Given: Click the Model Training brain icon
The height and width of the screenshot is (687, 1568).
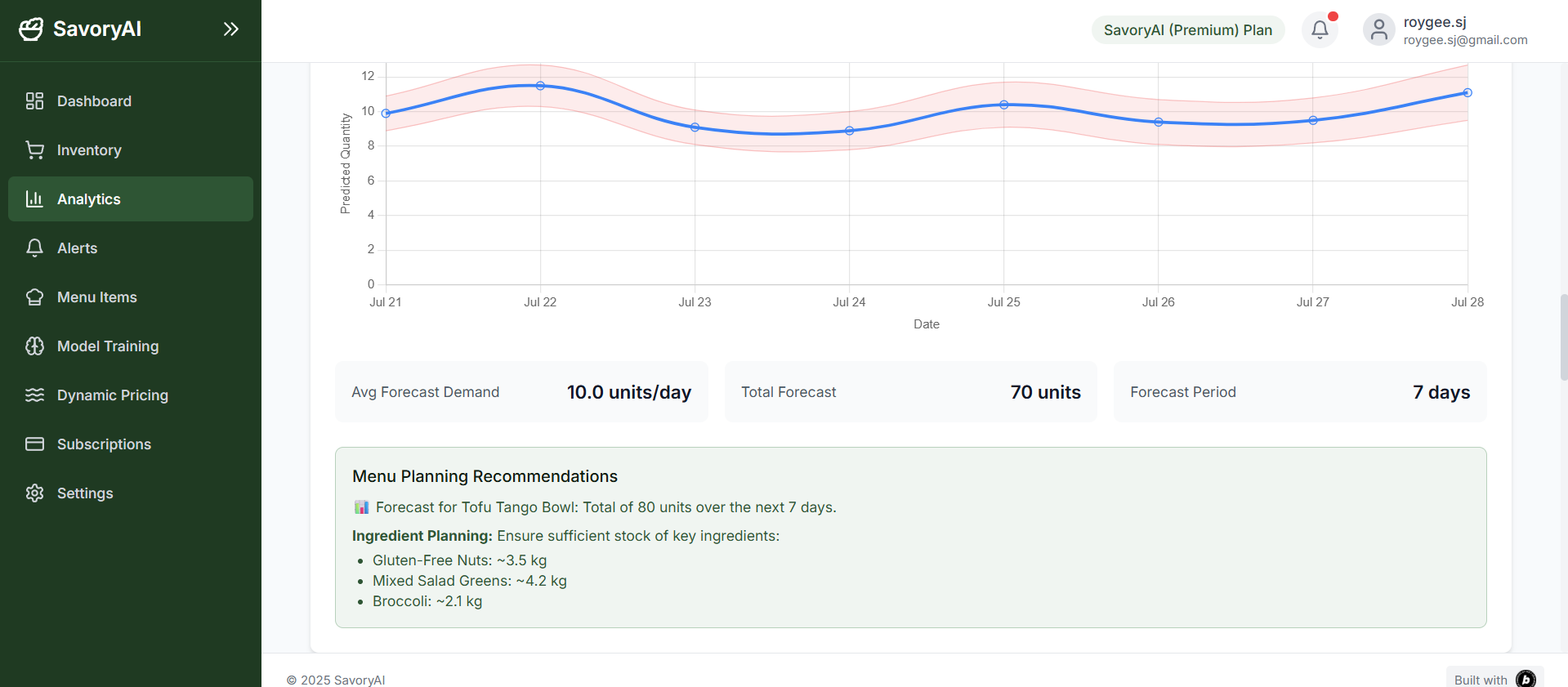Looking at the screenshot, I should click(34, 346).
